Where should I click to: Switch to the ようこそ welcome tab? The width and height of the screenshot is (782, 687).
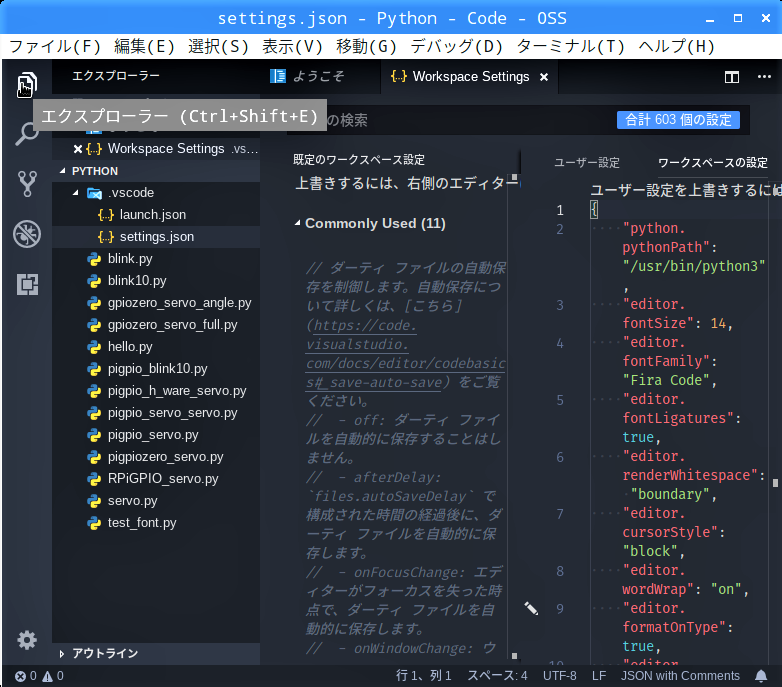coord(320,77)
